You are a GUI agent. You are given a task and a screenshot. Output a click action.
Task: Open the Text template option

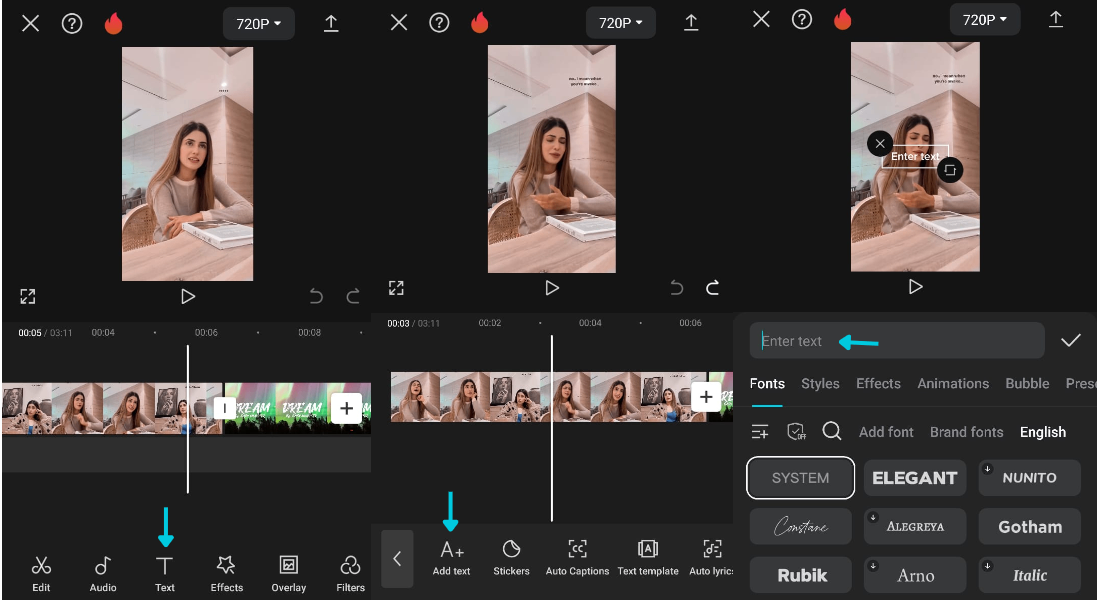pos(648,558)
